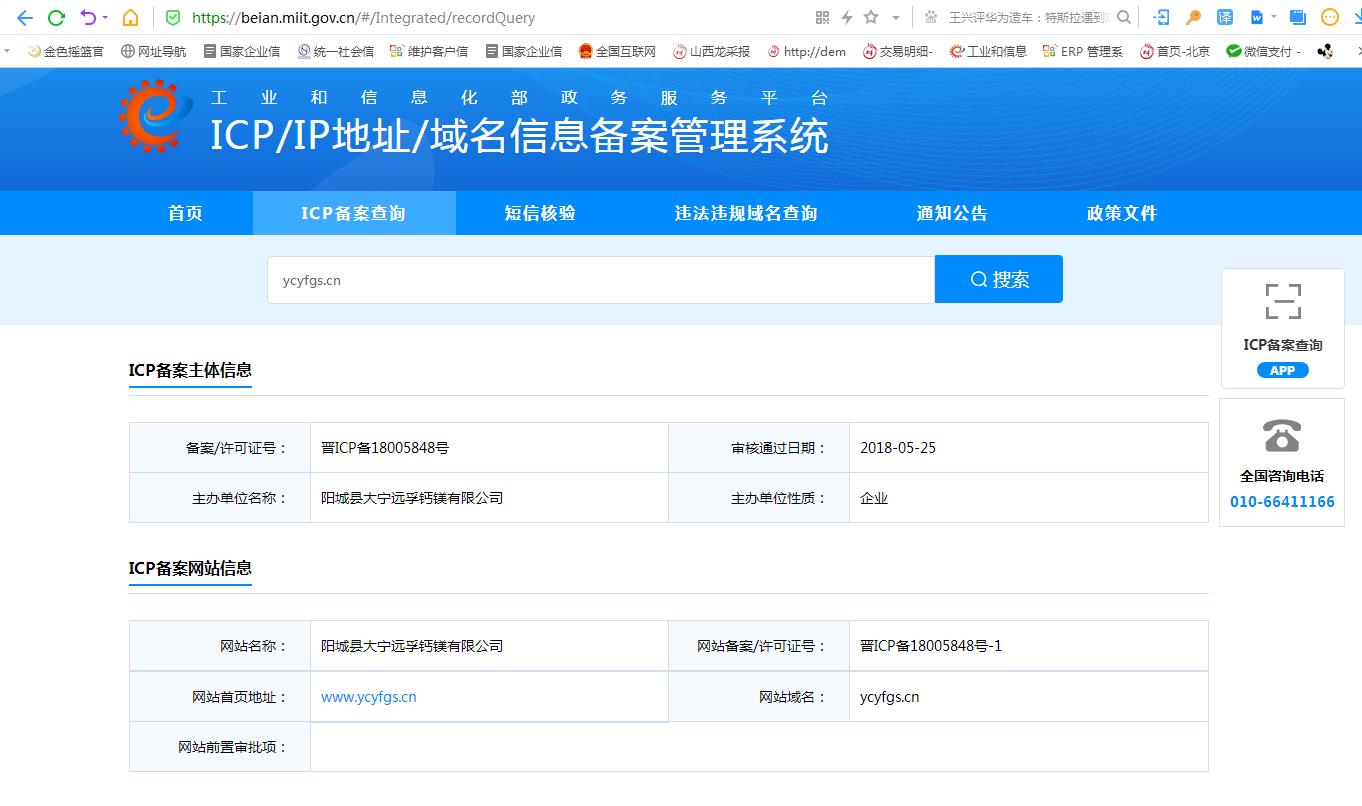The width and height of the screenshot is (1362, 806).
Task: Go to browser home page icon
Action: (130, 17)
